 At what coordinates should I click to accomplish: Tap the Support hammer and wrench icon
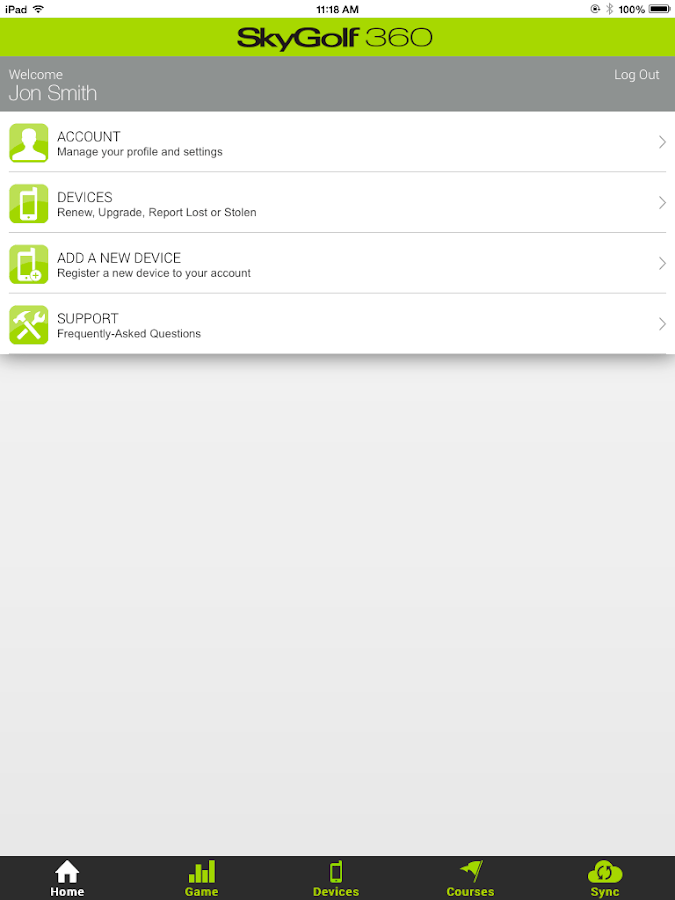point(29,325)
